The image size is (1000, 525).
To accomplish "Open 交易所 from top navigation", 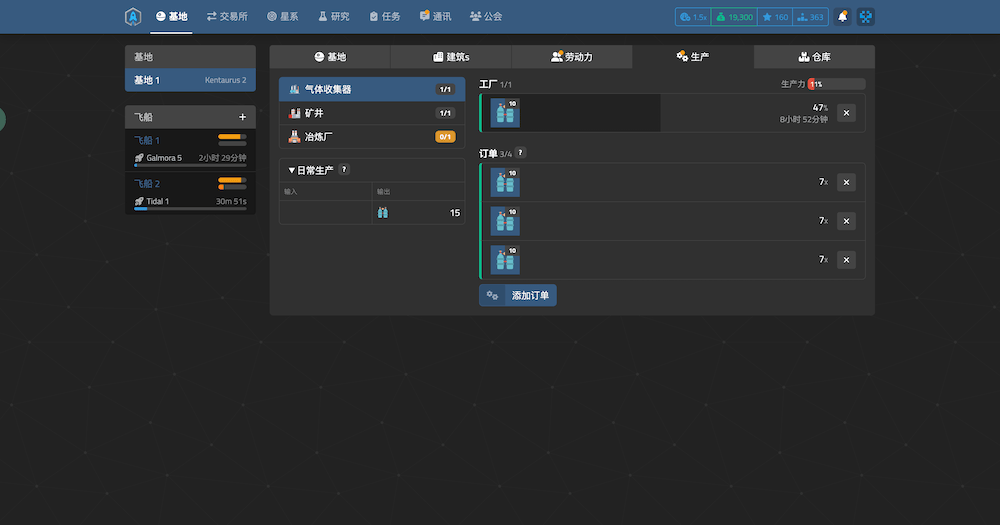I will click(227, 17).
